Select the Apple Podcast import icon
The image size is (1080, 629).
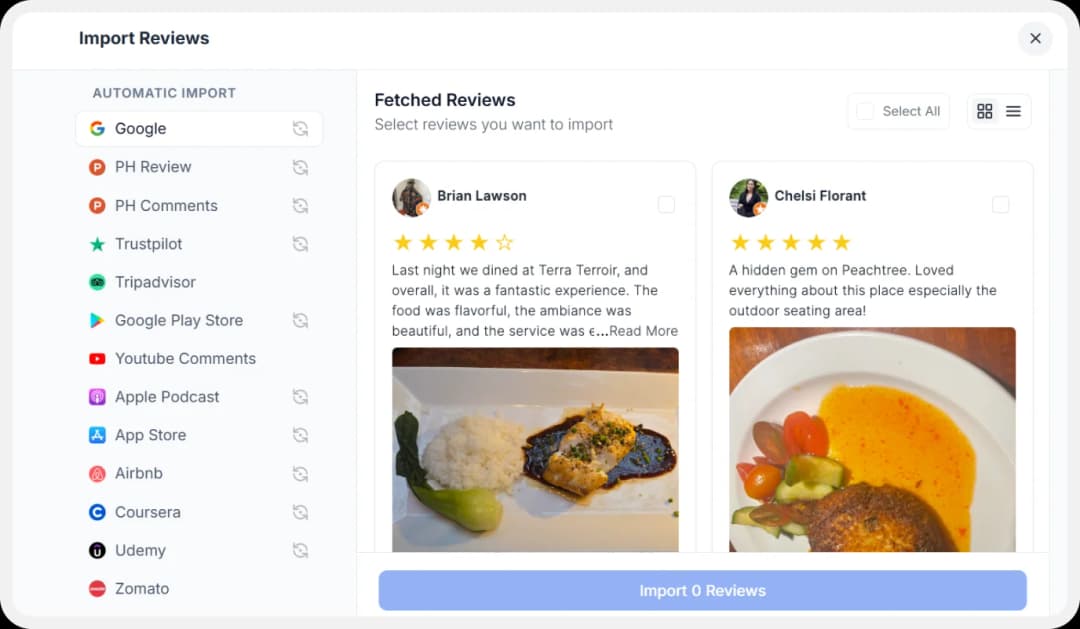coord(97,397)
